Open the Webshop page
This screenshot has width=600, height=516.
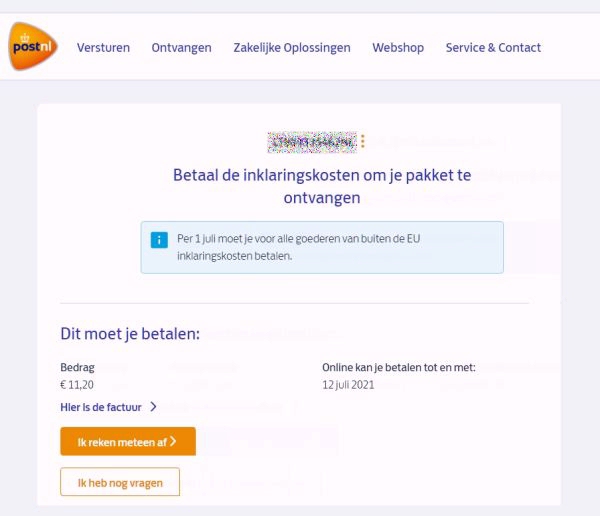click(398, 47)
